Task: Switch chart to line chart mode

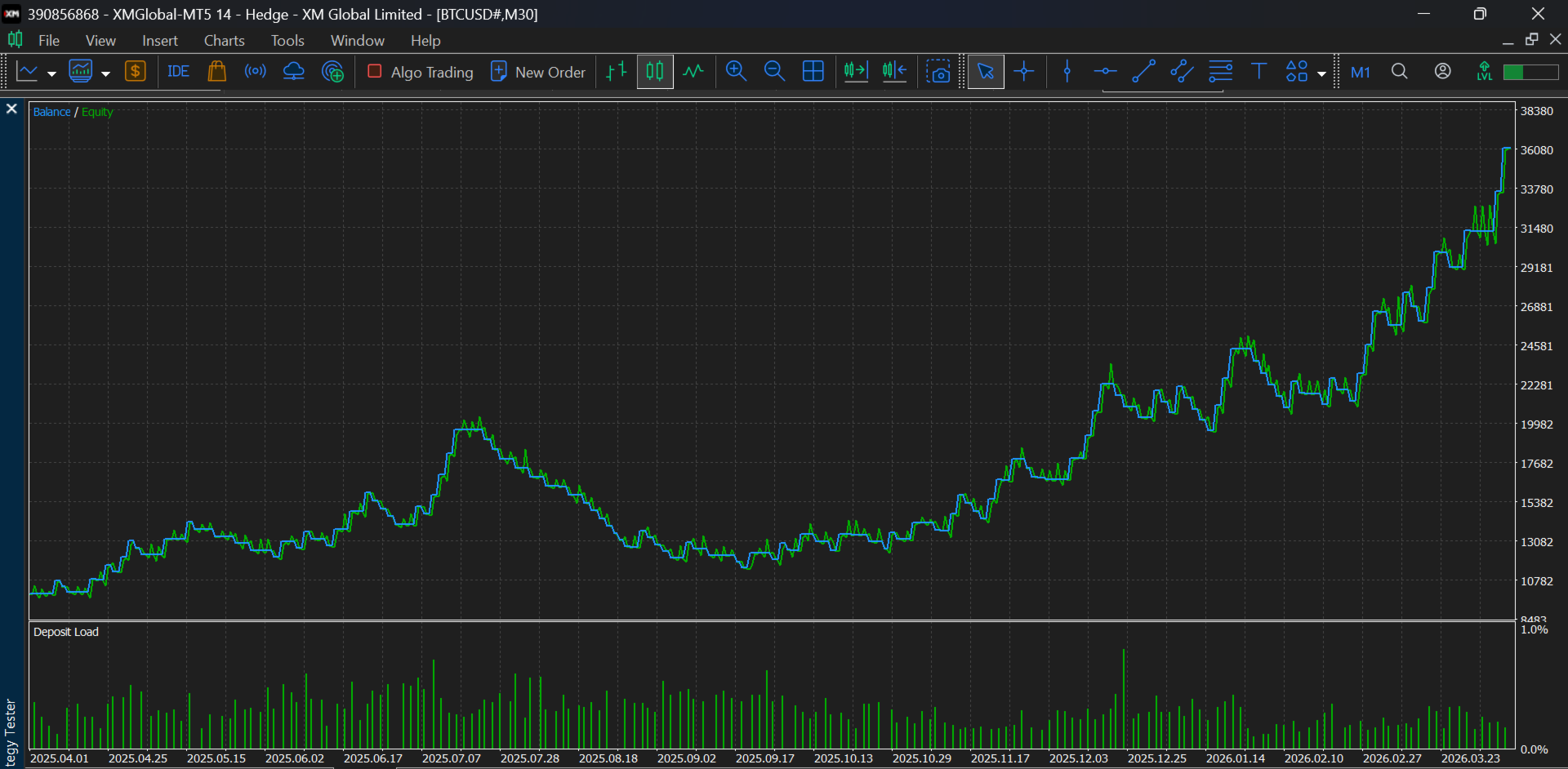Action: coord(693,72)
